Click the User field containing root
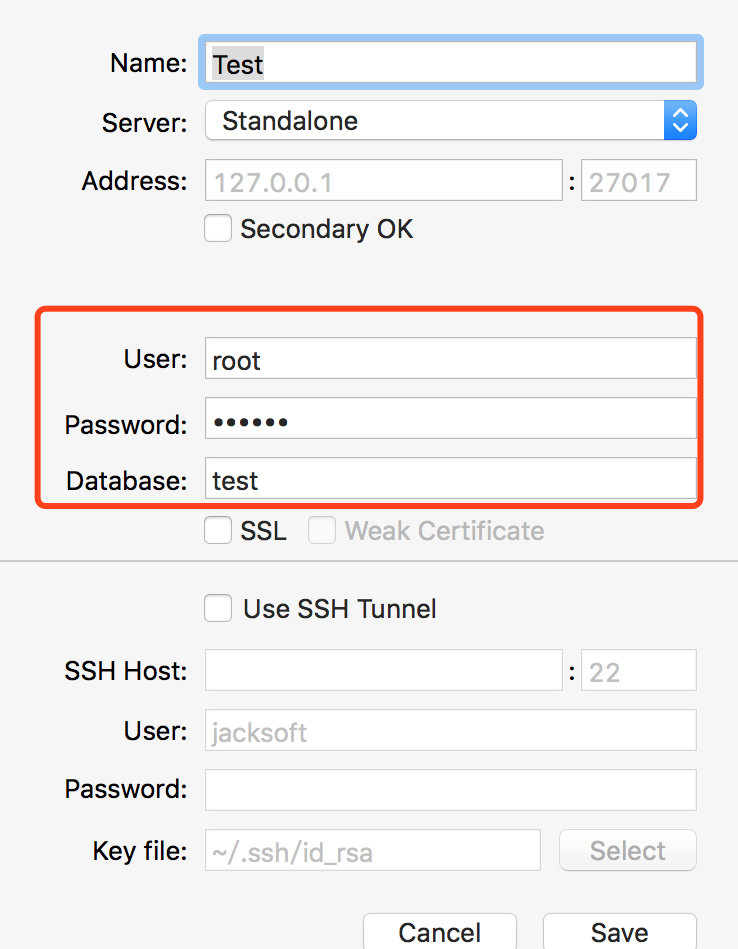Image resolution: width=738 pixels, height=949 pixels. 450,358
